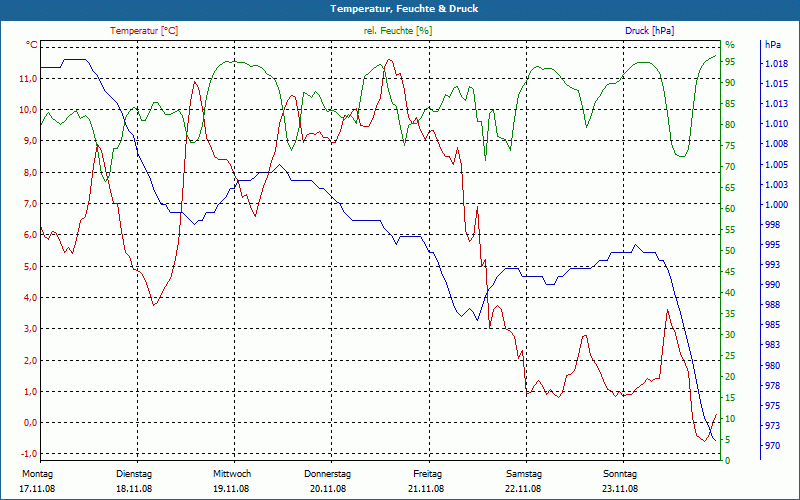Click the "90" humidity axis value
This screenshot has width=800, height=500.
pos(730,83)
